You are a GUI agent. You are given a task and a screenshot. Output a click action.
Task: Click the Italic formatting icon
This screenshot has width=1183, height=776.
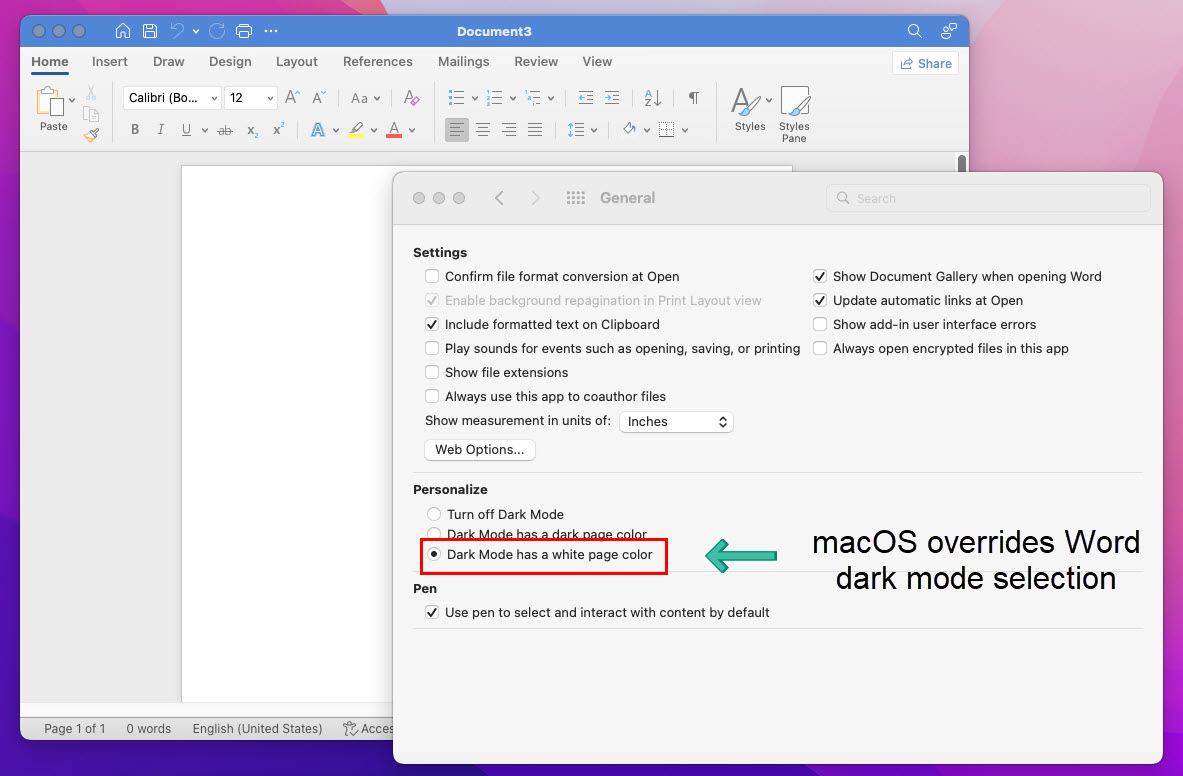tap(161, 130)
